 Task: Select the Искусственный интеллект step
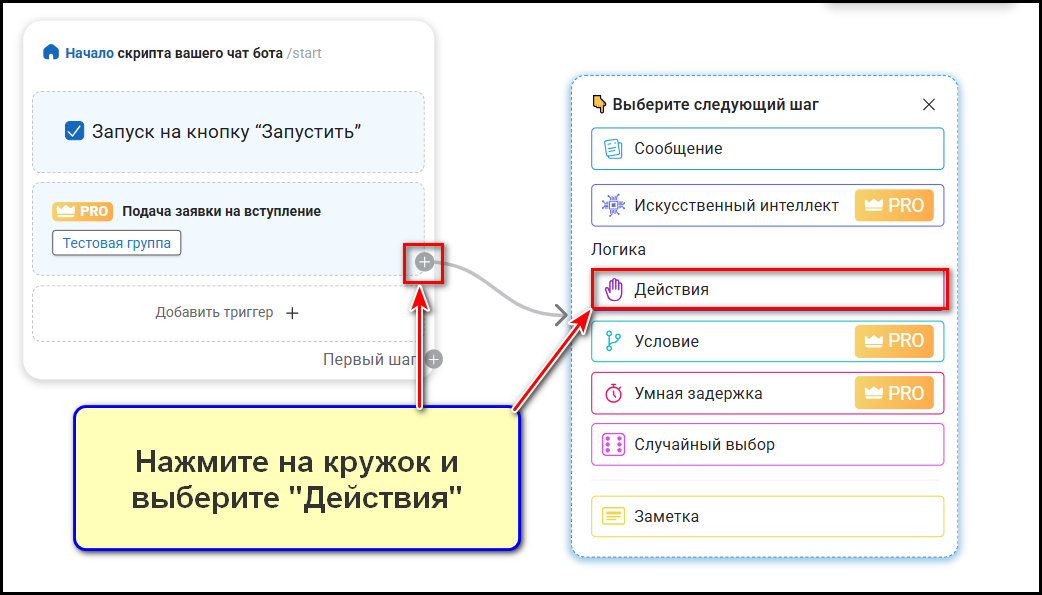(768, 205)
